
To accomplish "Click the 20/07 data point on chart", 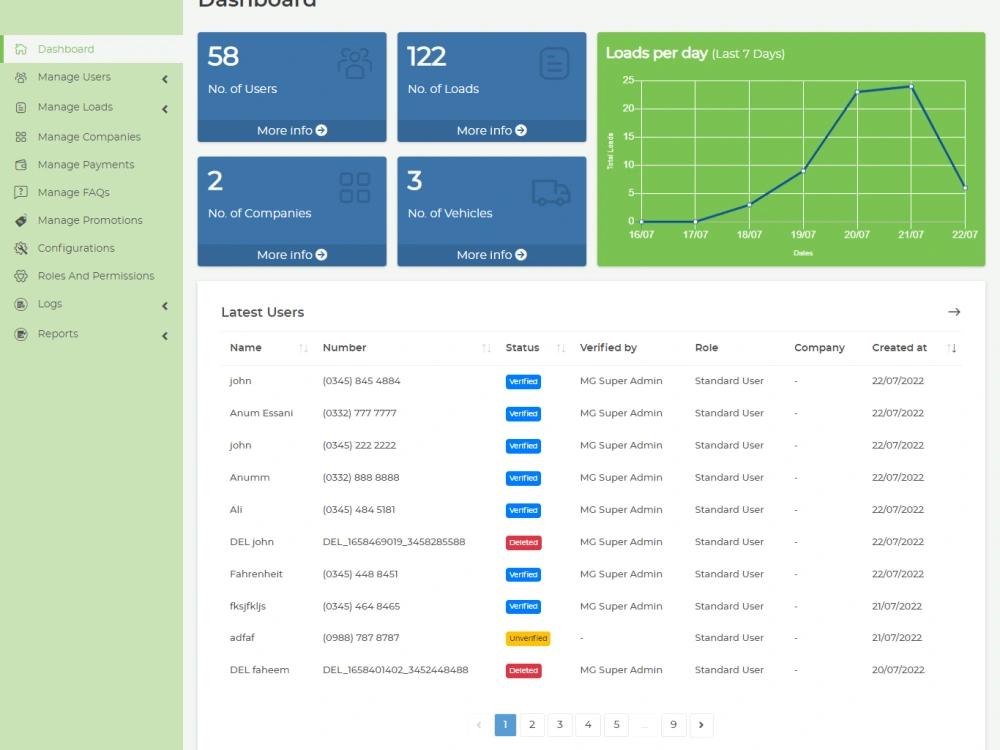I will [857, 92].
